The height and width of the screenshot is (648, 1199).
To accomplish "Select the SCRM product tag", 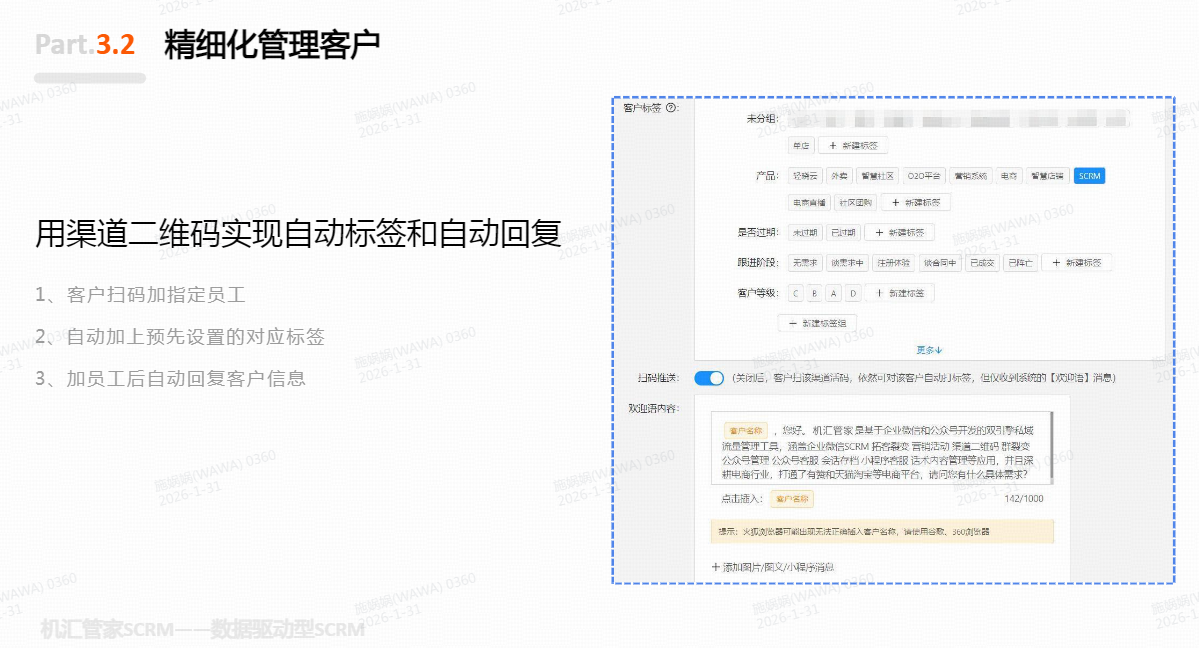I will [1089, 176].
